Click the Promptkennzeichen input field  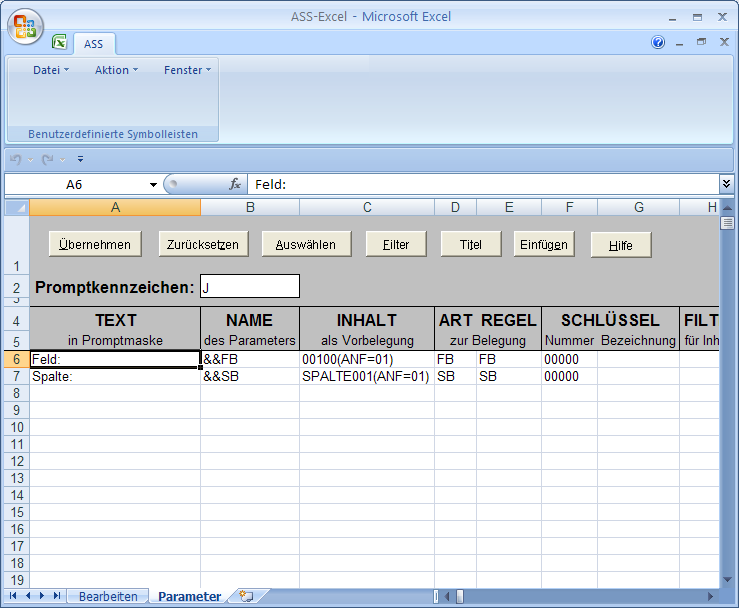tap(249, 287)
